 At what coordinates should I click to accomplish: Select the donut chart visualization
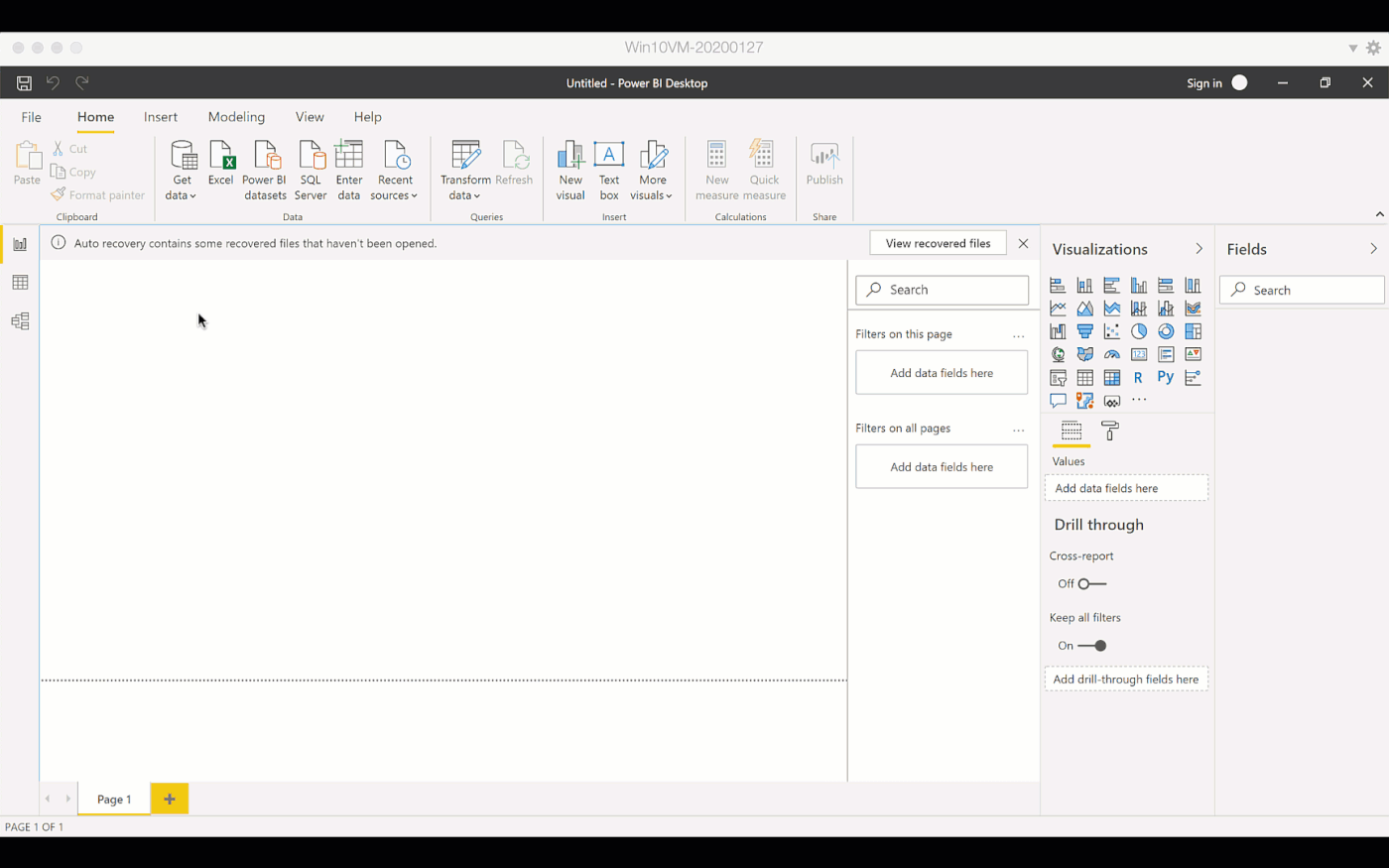pyautogui.click(x=1166, y=331)
